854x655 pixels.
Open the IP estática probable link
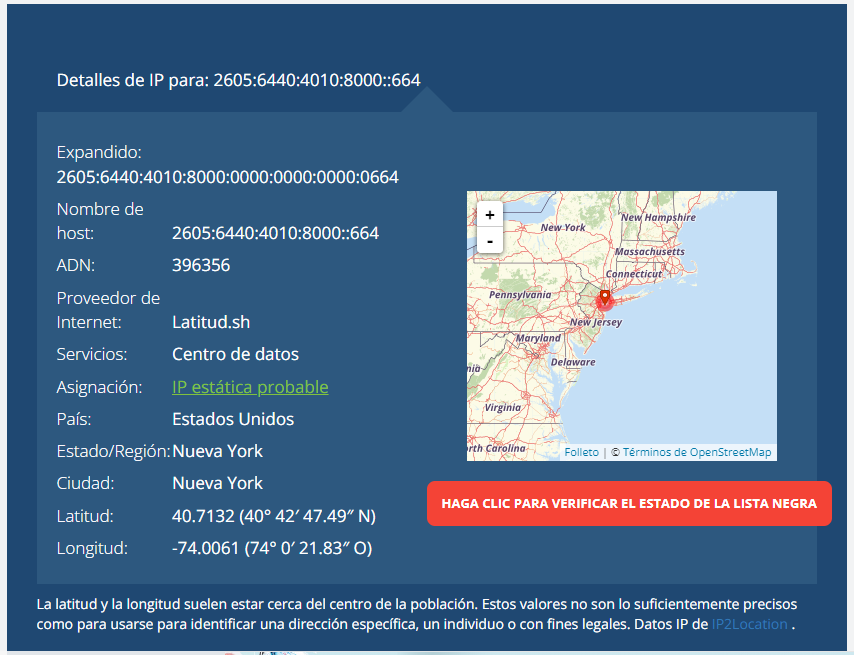[250, 387]
